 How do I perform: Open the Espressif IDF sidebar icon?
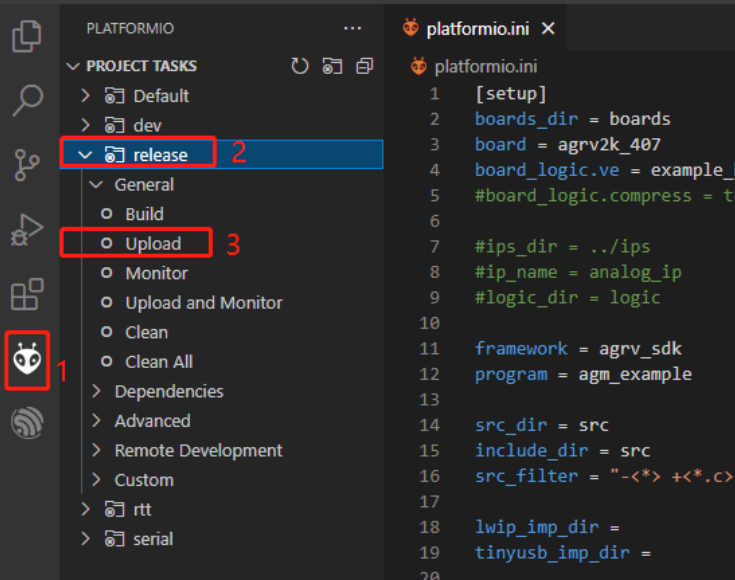click(x=27, y=423)
